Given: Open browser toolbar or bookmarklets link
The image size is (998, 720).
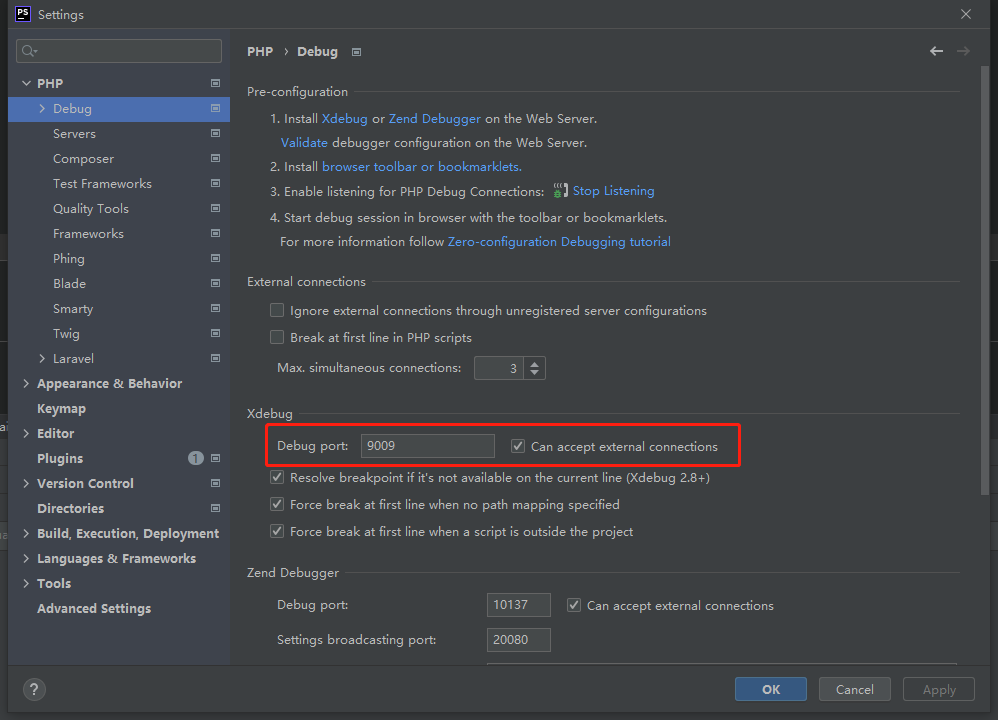Looking at the screenshot, I should (x=421, y=167).
